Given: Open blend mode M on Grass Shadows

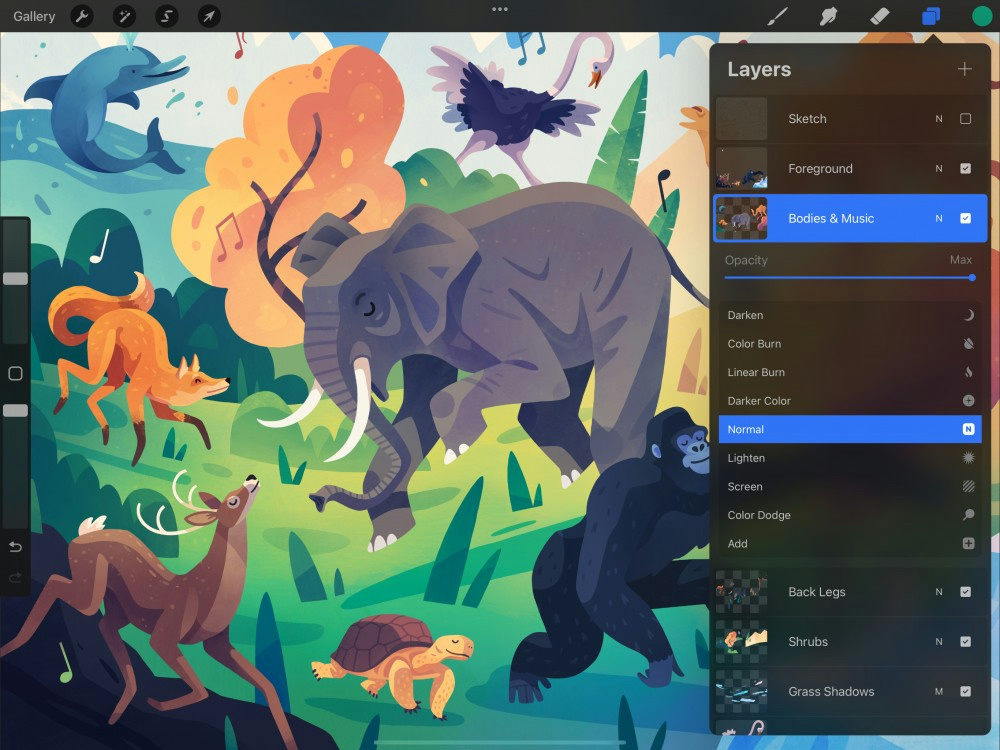Looking at the screenshot, I should click(939, 691).
